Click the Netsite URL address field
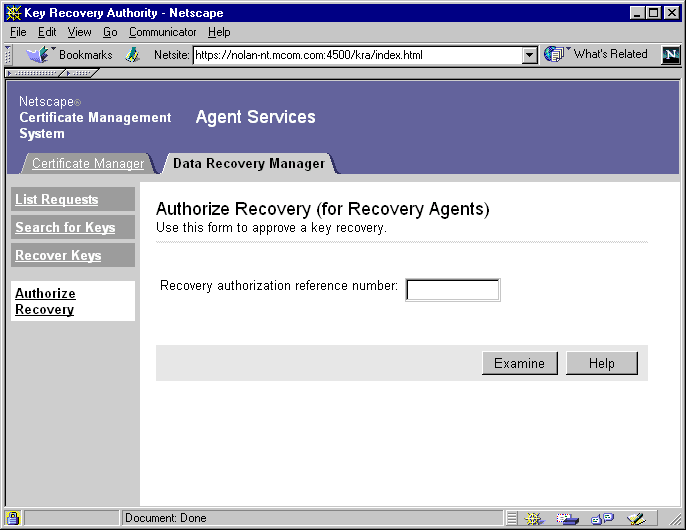This screenshot has width=686, height=530. coord(358,55)
